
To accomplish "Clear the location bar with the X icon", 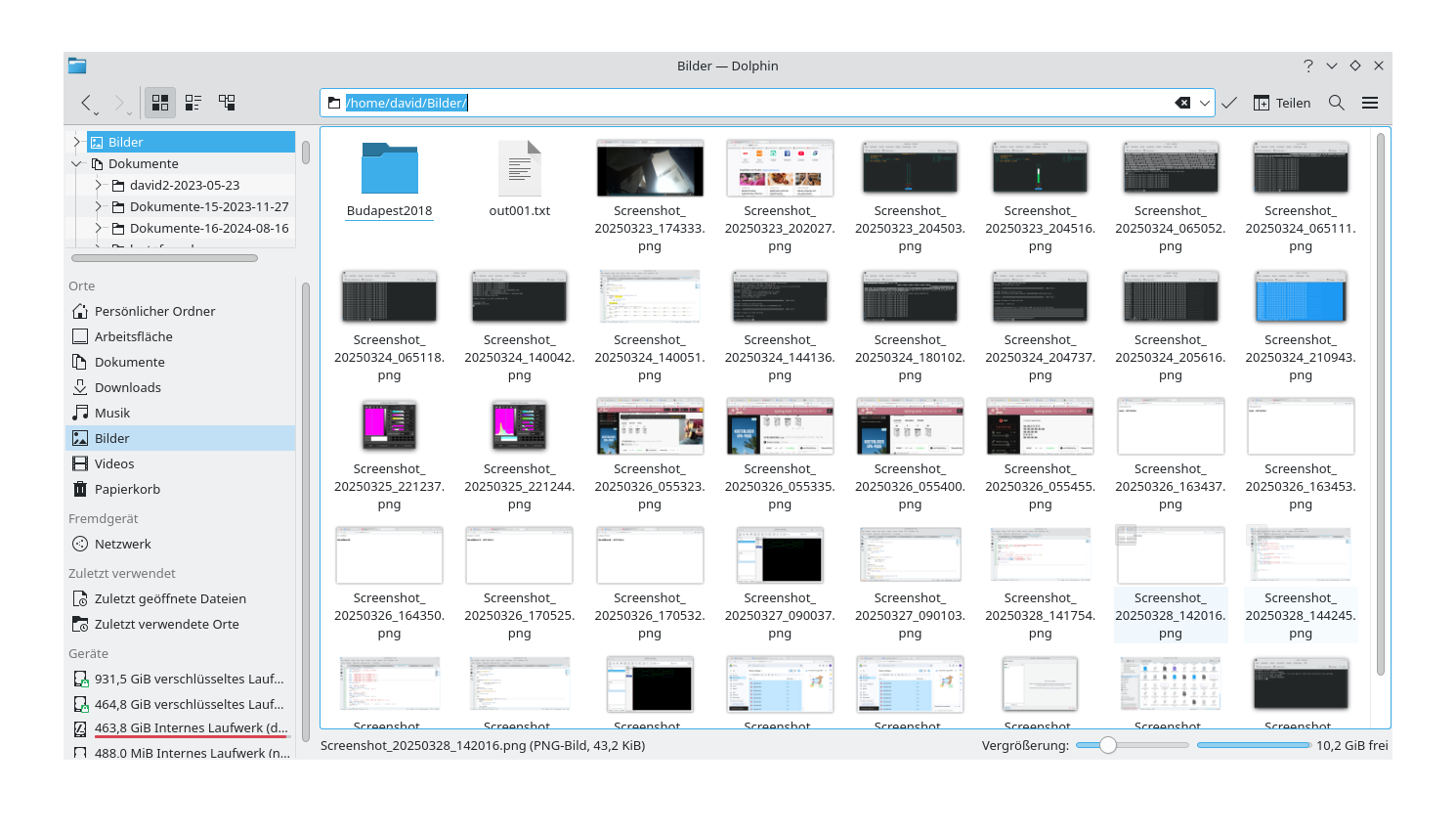I will click(1182, 102).
